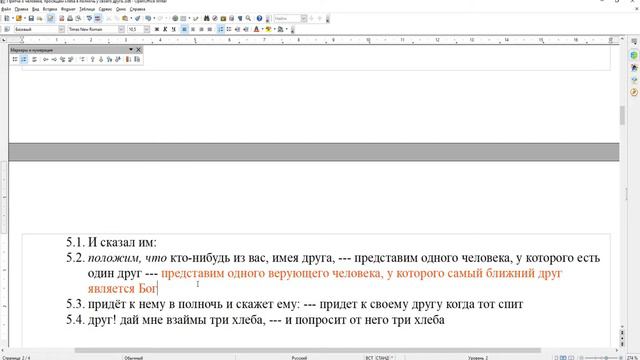Close the Bullets and Numbering toolbar
Viewport: 640px width, 360px height.
point(138,50)
